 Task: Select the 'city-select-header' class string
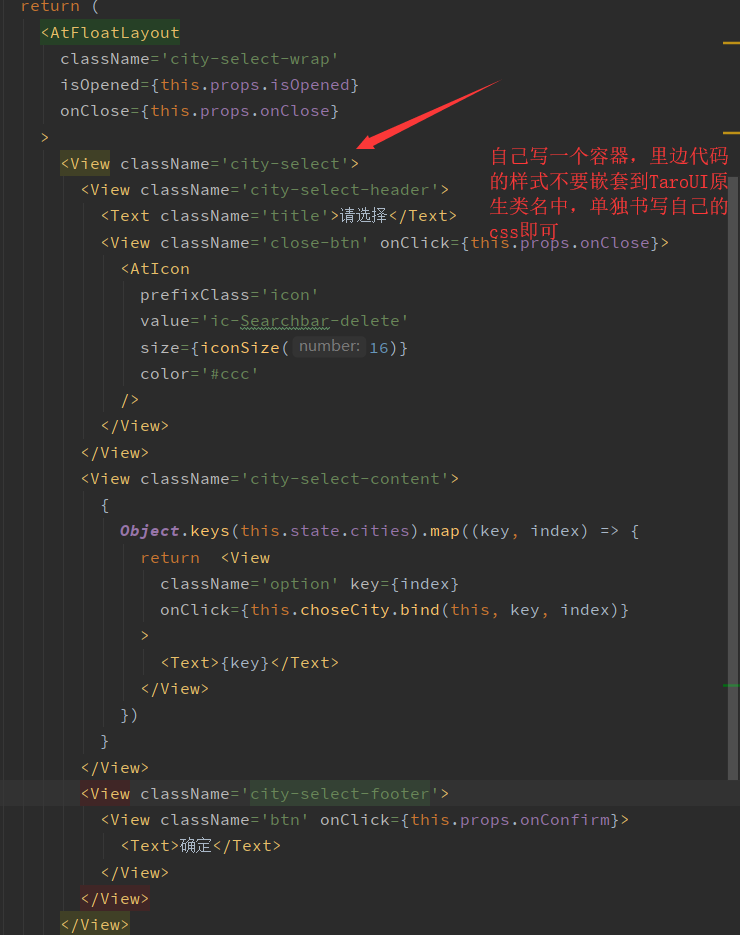click(x=344, y=190)
